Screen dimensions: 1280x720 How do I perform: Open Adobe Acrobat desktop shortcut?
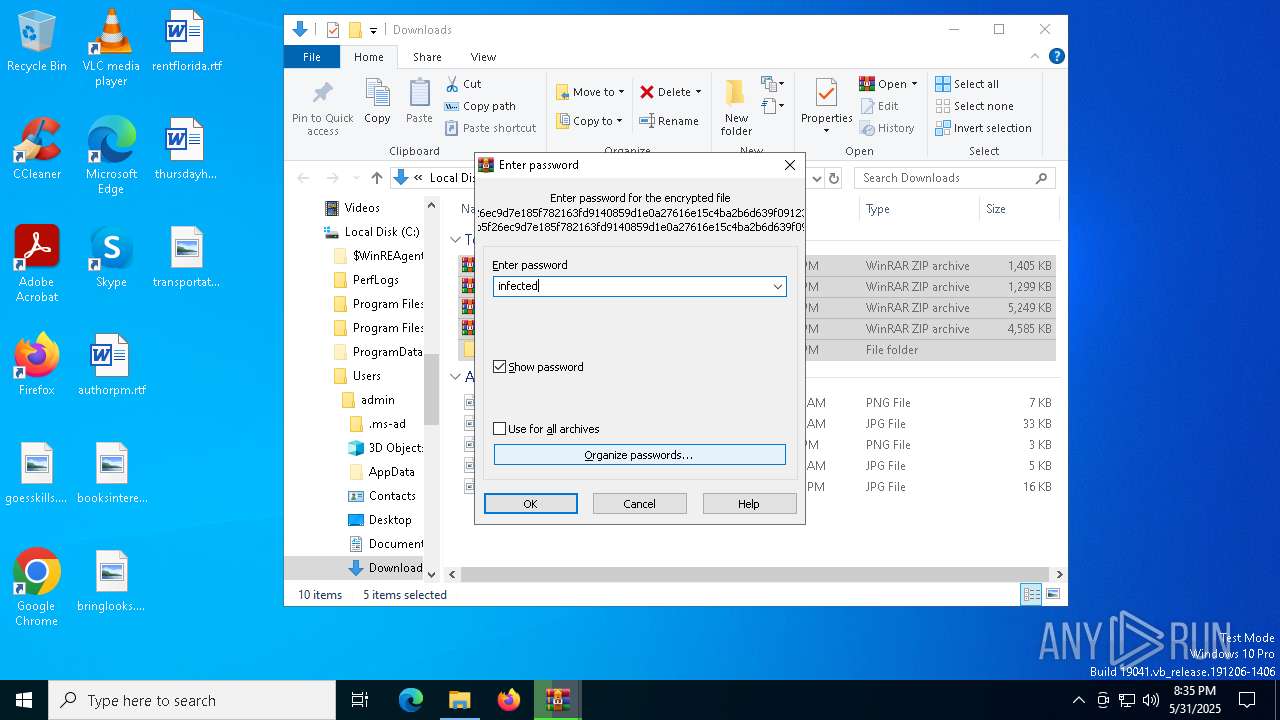click(x=37, y=263)
